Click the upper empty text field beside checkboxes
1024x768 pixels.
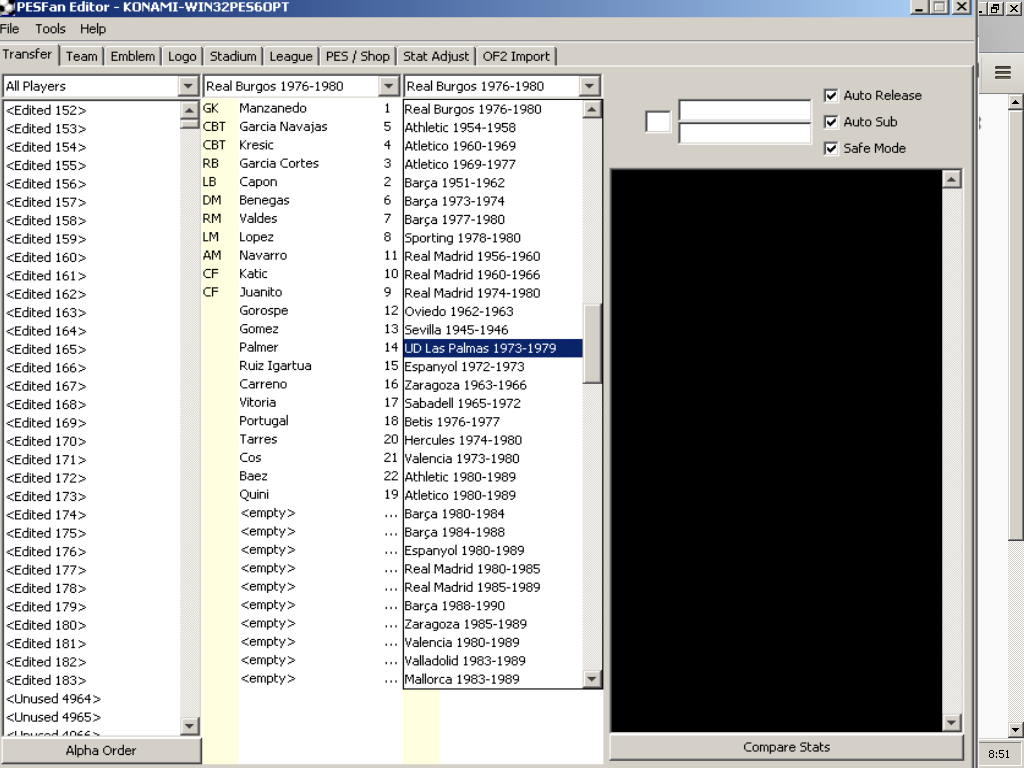pyautogui.click(x=744, y=110)
